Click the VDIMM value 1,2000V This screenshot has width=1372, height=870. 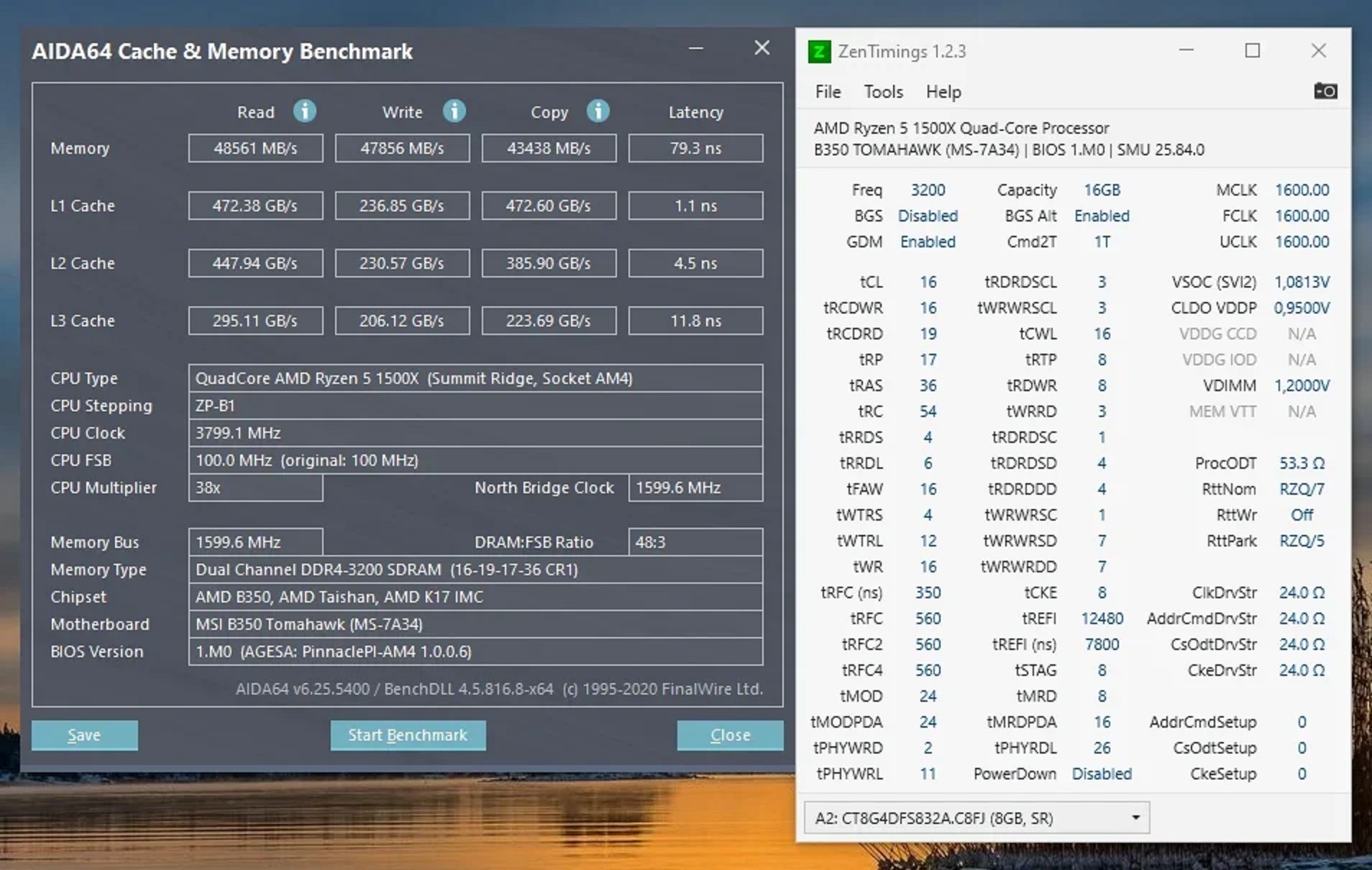click(1302, 385)
